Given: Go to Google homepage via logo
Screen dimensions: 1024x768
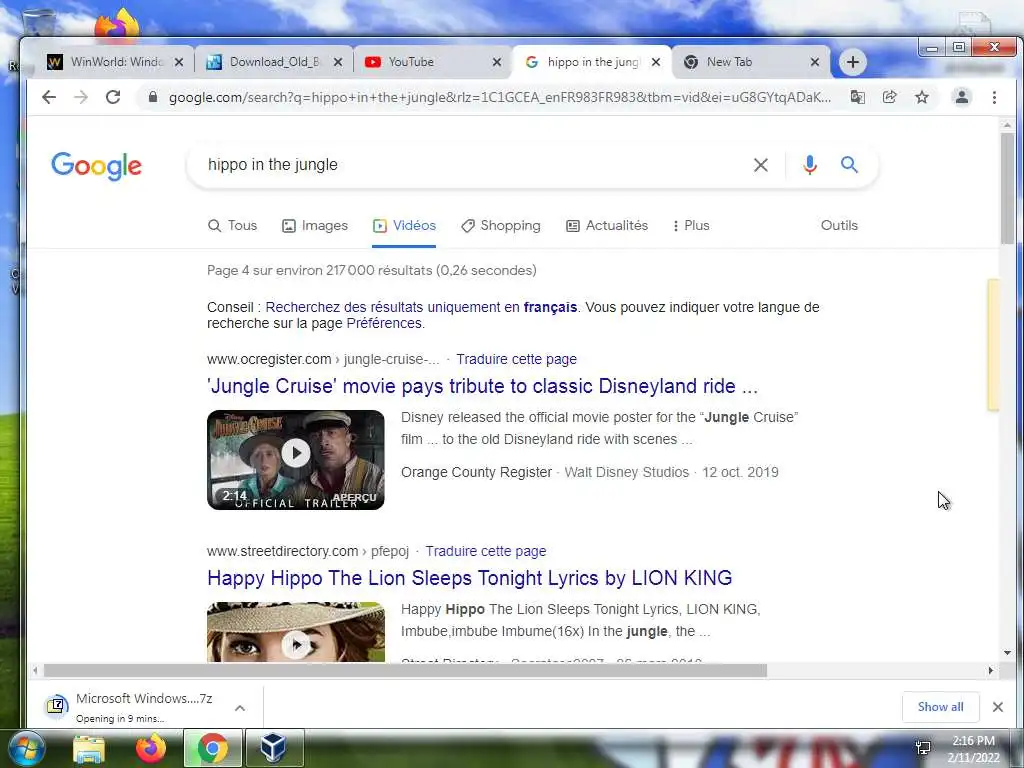Looking at the screenshot, I should (x=97, y=166).
